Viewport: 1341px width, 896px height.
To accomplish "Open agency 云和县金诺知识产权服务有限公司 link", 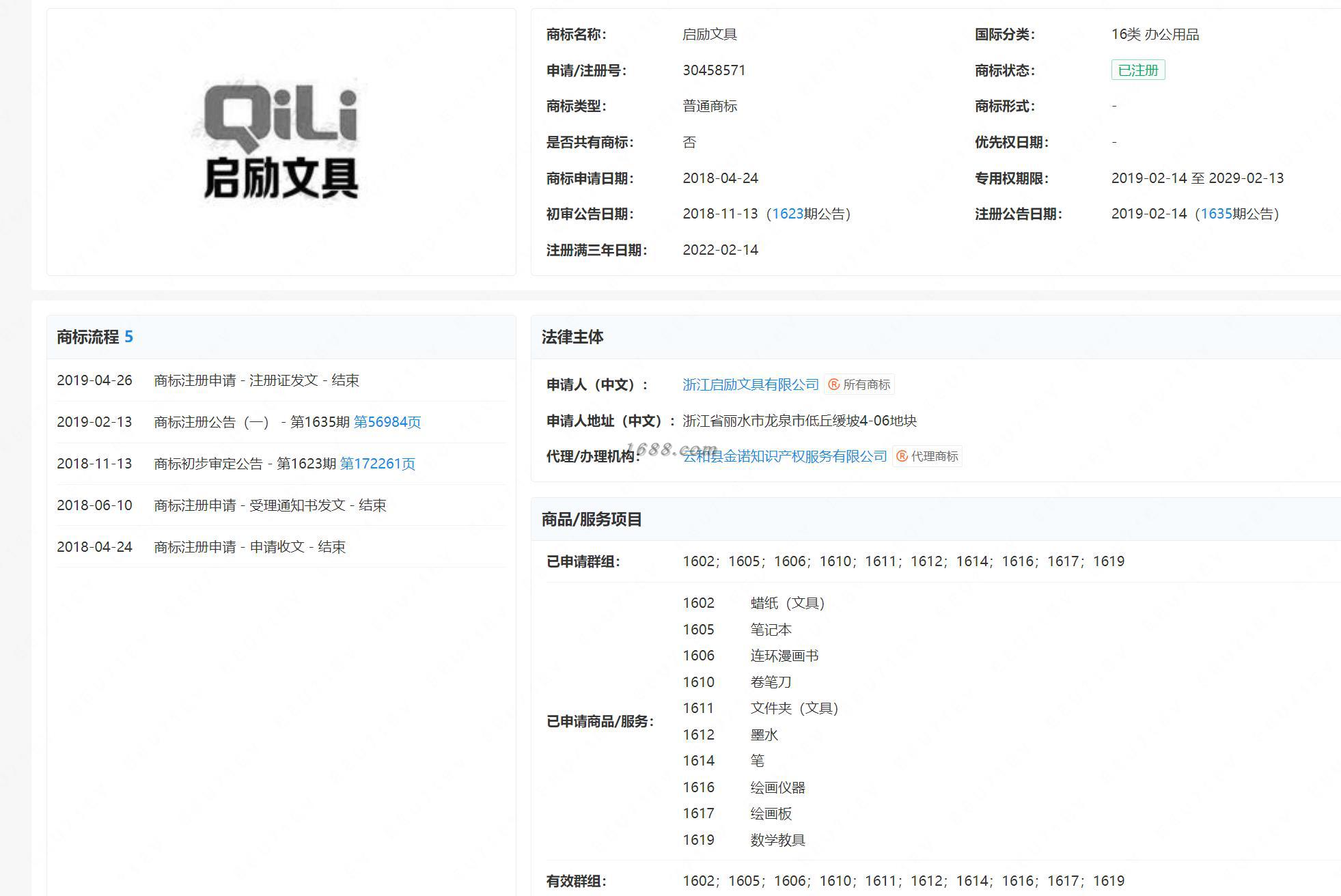I will (x=785, y=456).
